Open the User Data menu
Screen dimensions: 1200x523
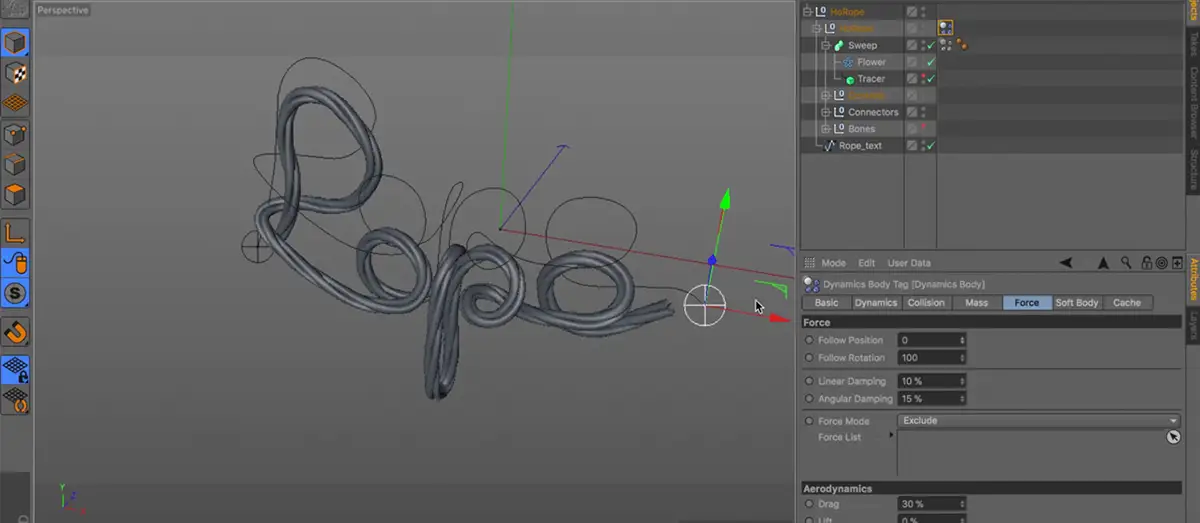point(909,263)
